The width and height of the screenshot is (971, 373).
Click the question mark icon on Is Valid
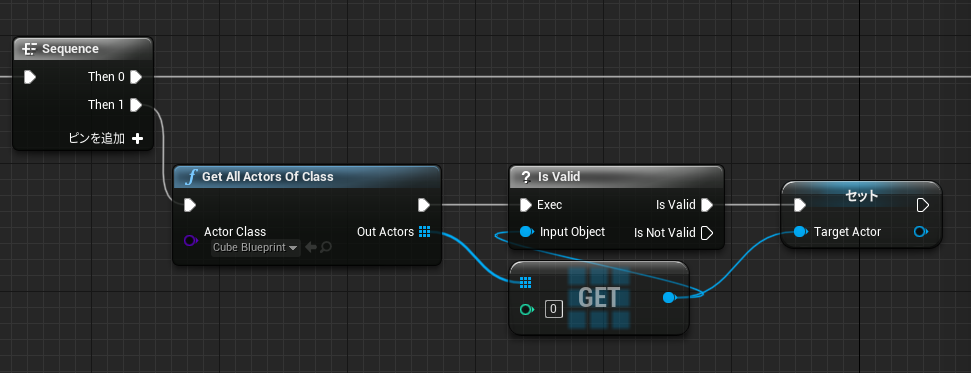526,177
